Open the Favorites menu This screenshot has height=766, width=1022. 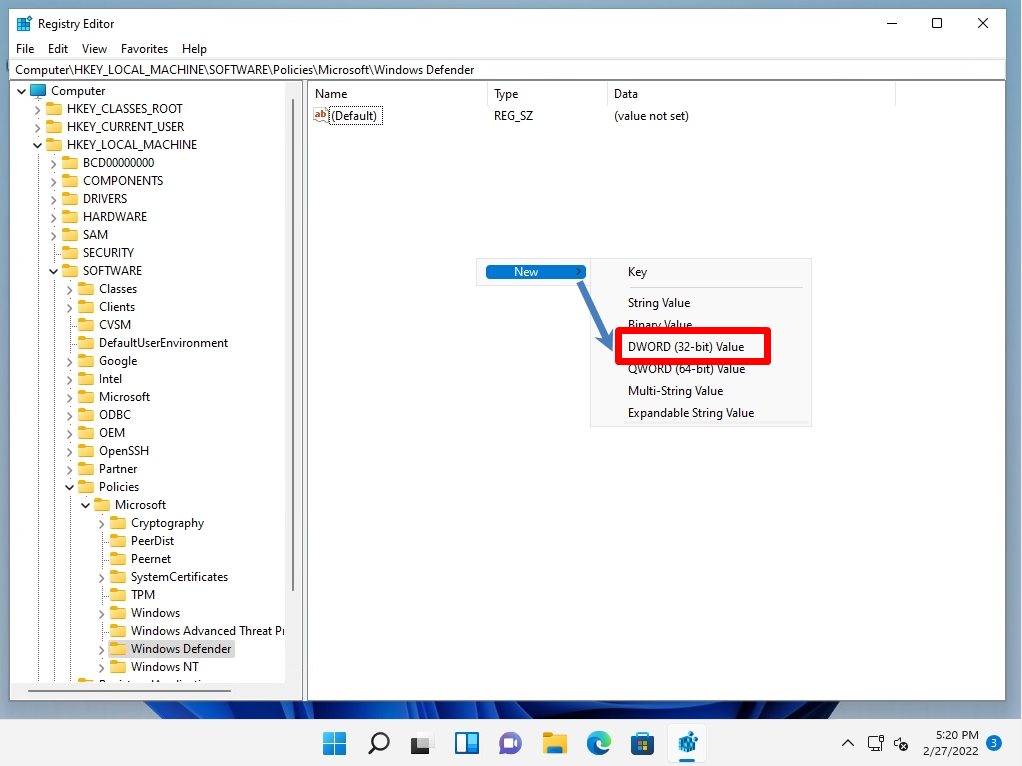pyautogui.click(x=144, y=49)
